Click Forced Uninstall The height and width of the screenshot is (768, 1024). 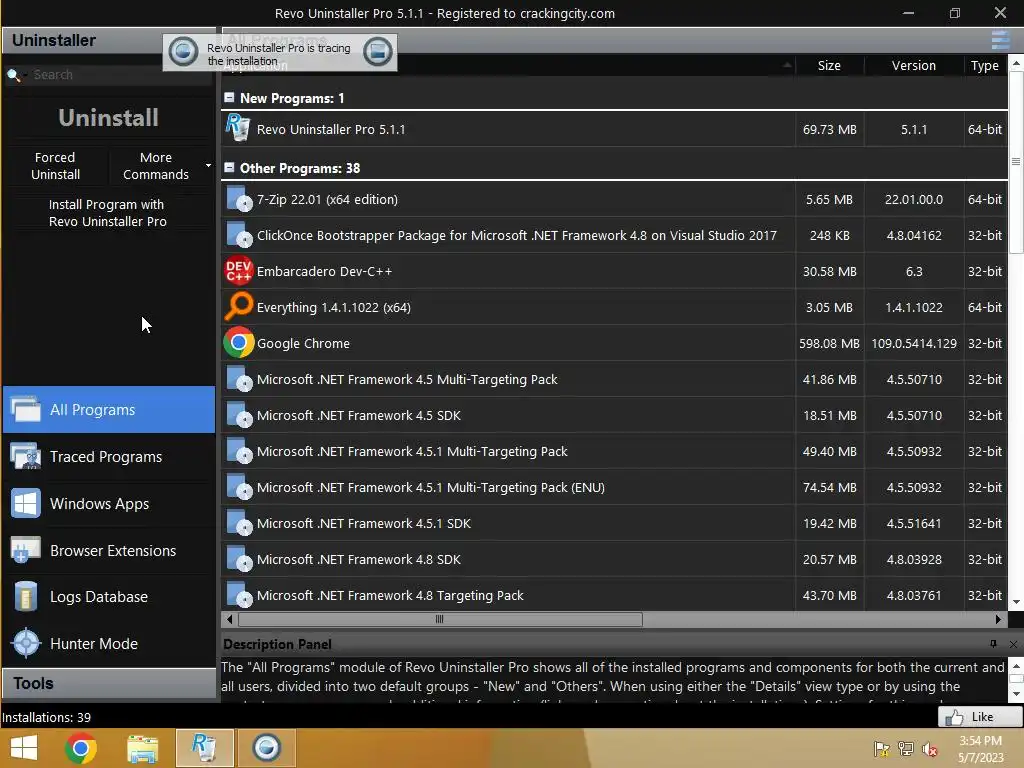coord(56,166)
